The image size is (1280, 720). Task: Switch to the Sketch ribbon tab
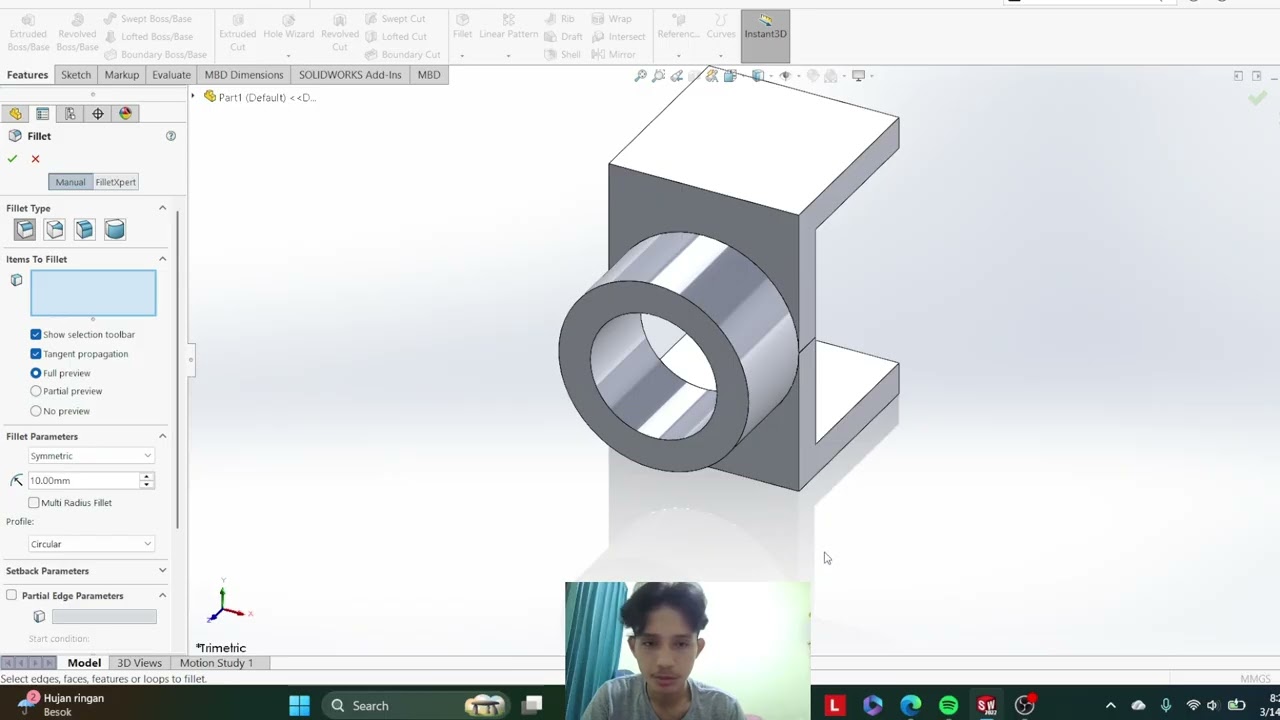[x=76, y=75]
